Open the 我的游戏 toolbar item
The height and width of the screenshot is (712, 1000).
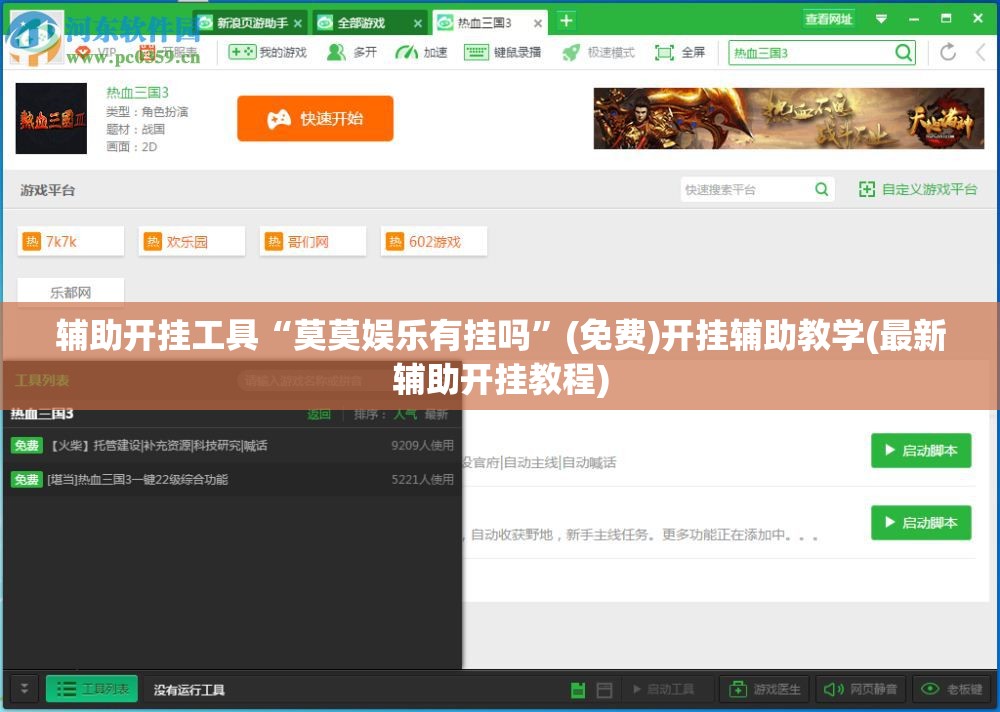pos(268,52)
